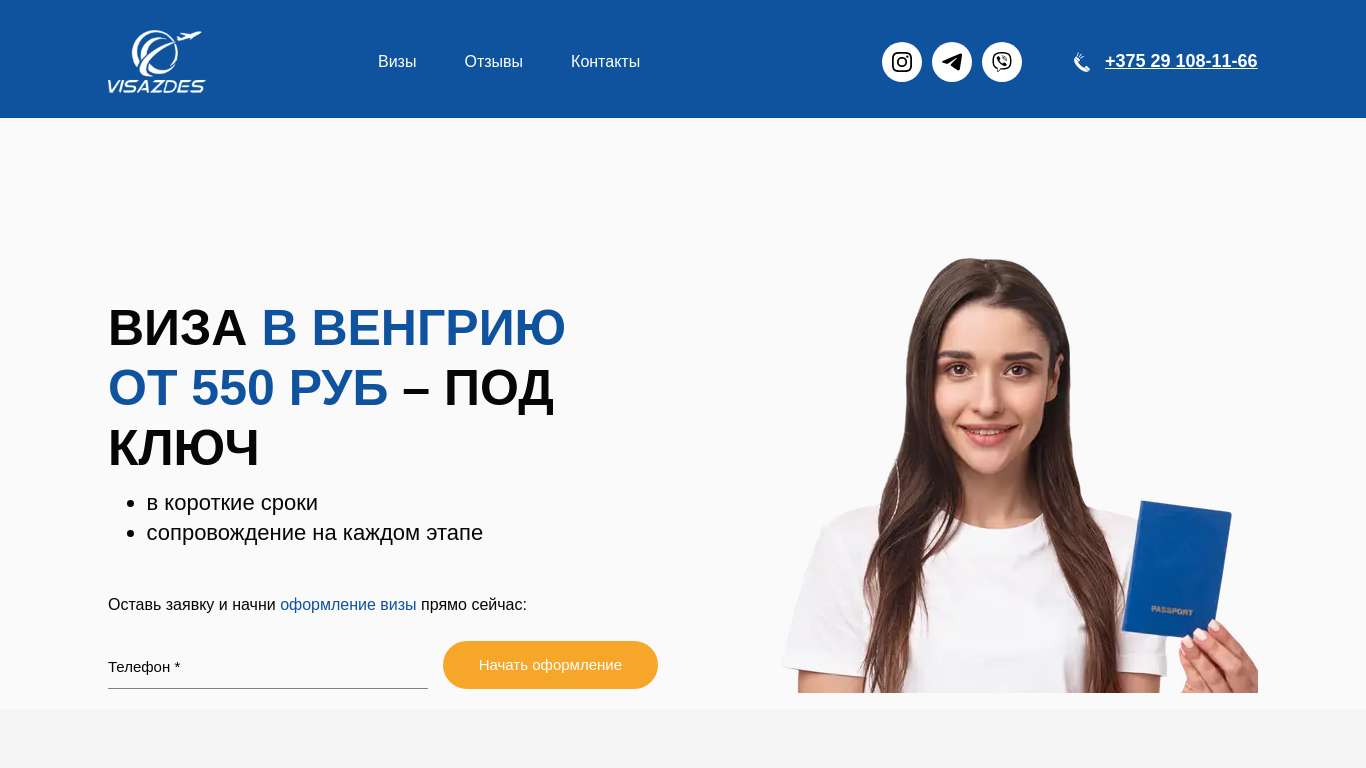Open the Viber messenger icon
The image size is (1366, 768).
[x=1002, y=62]
